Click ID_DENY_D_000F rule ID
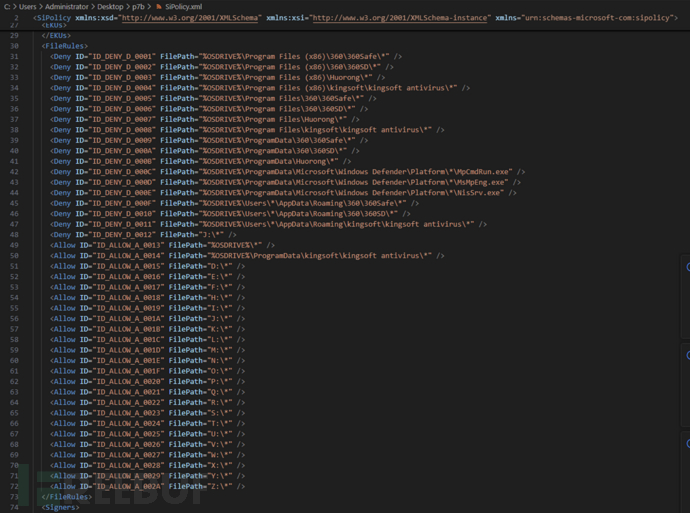The height and width of the screenshot is (513, 690). coord(122,203)
